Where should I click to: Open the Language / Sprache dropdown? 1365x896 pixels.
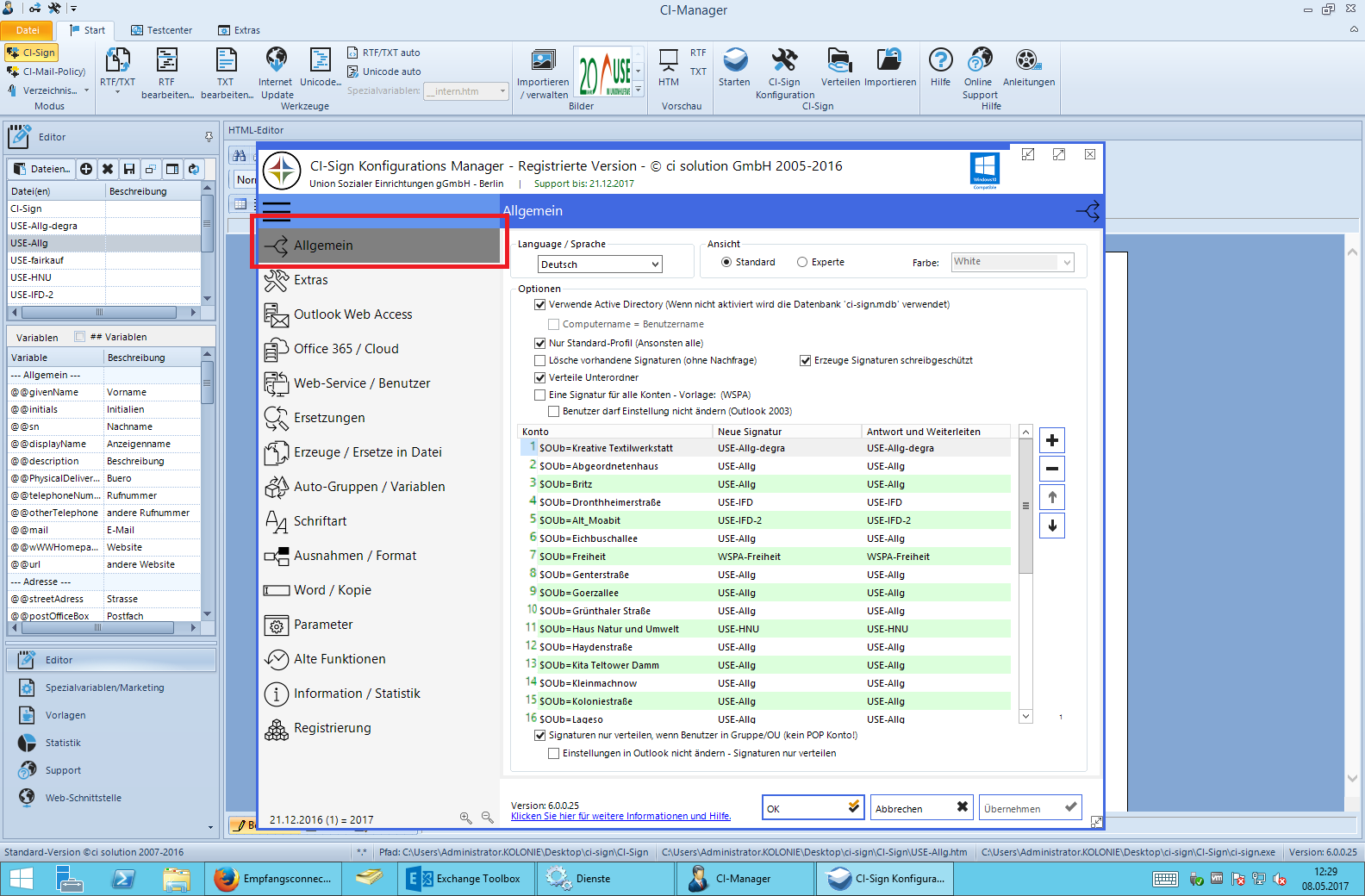tap(600, 264)
